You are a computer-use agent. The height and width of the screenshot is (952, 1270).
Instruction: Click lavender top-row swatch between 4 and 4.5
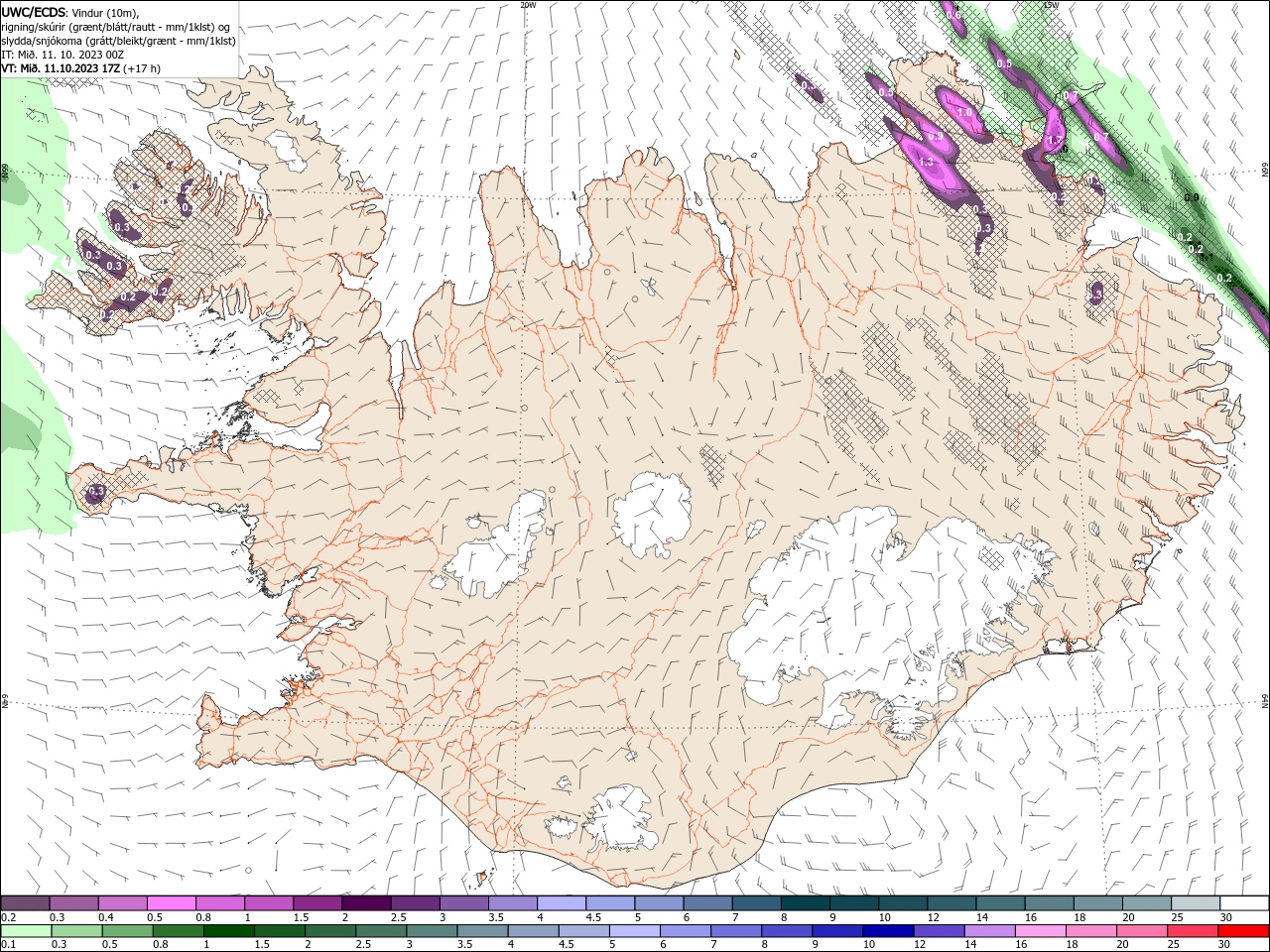pyautogui.click(x=562, y=903)
